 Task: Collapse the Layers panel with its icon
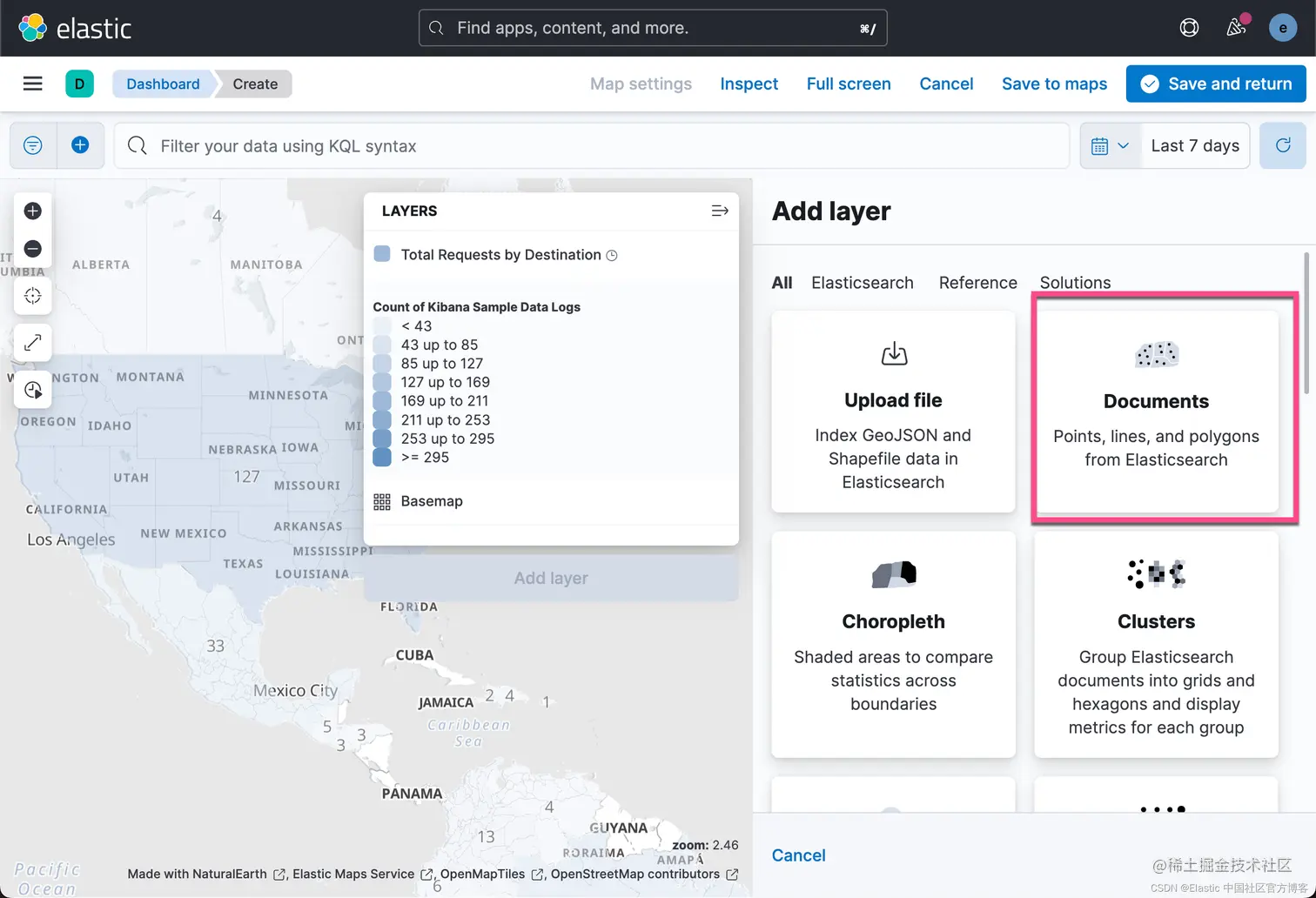720,211
